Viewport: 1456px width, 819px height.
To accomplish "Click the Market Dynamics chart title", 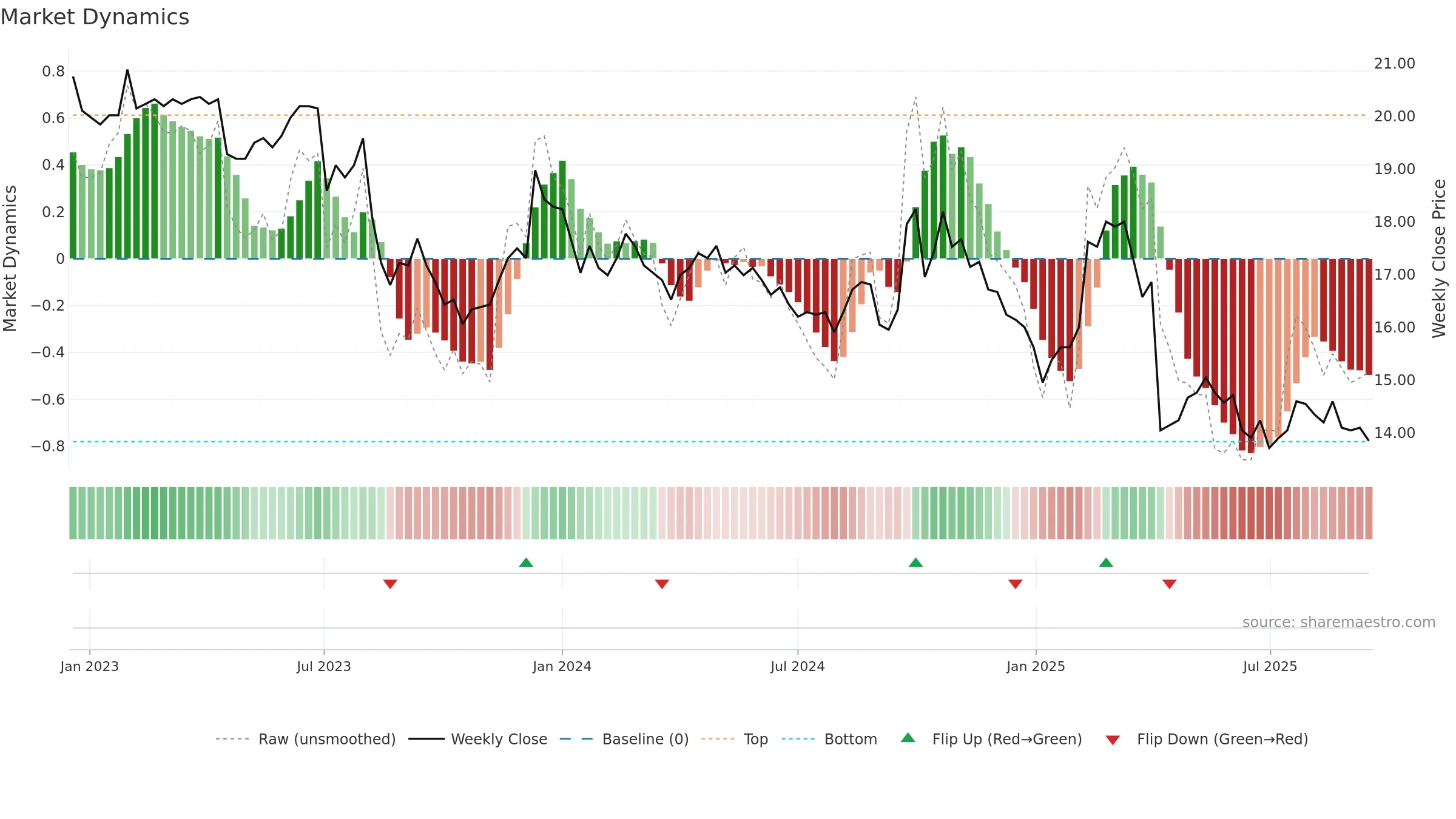I will (x=95, y=17).
